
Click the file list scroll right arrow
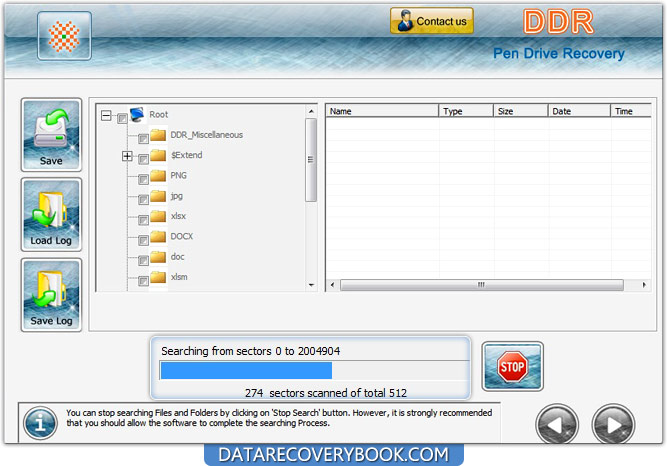[644, 285]
